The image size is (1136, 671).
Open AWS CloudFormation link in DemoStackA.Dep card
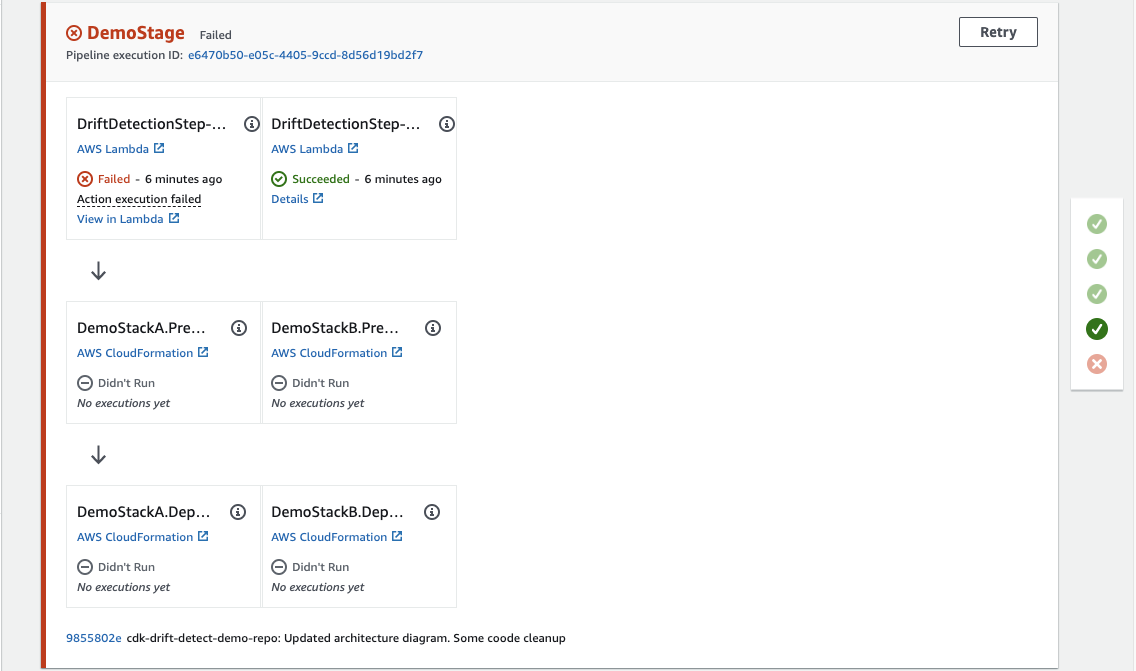[143, 537]
